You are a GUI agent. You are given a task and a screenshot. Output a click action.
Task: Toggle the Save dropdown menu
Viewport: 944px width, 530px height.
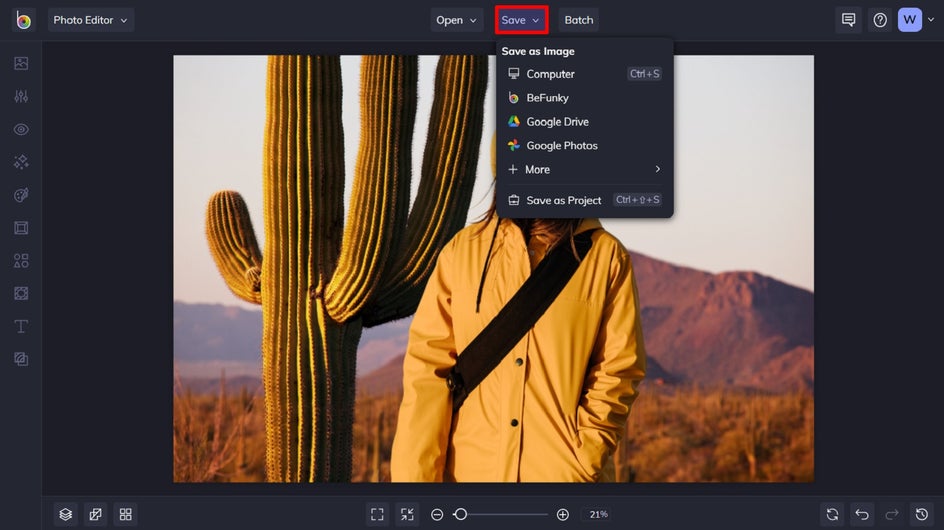tap(521, 20)
